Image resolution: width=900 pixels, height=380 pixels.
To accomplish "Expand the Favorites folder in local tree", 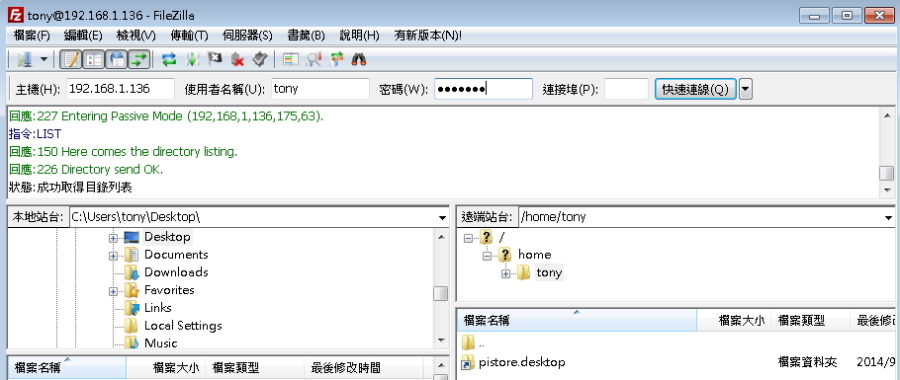I will tap(113, 291).
